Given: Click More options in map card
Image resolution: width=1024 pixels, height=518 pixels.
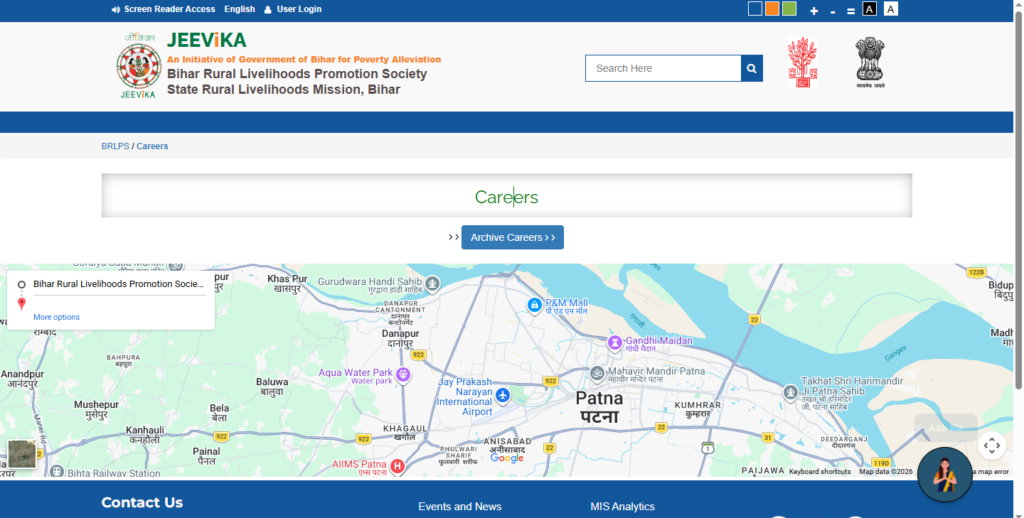Looking at the screenshot, I should pyautogui.click(x=56, y=317).
